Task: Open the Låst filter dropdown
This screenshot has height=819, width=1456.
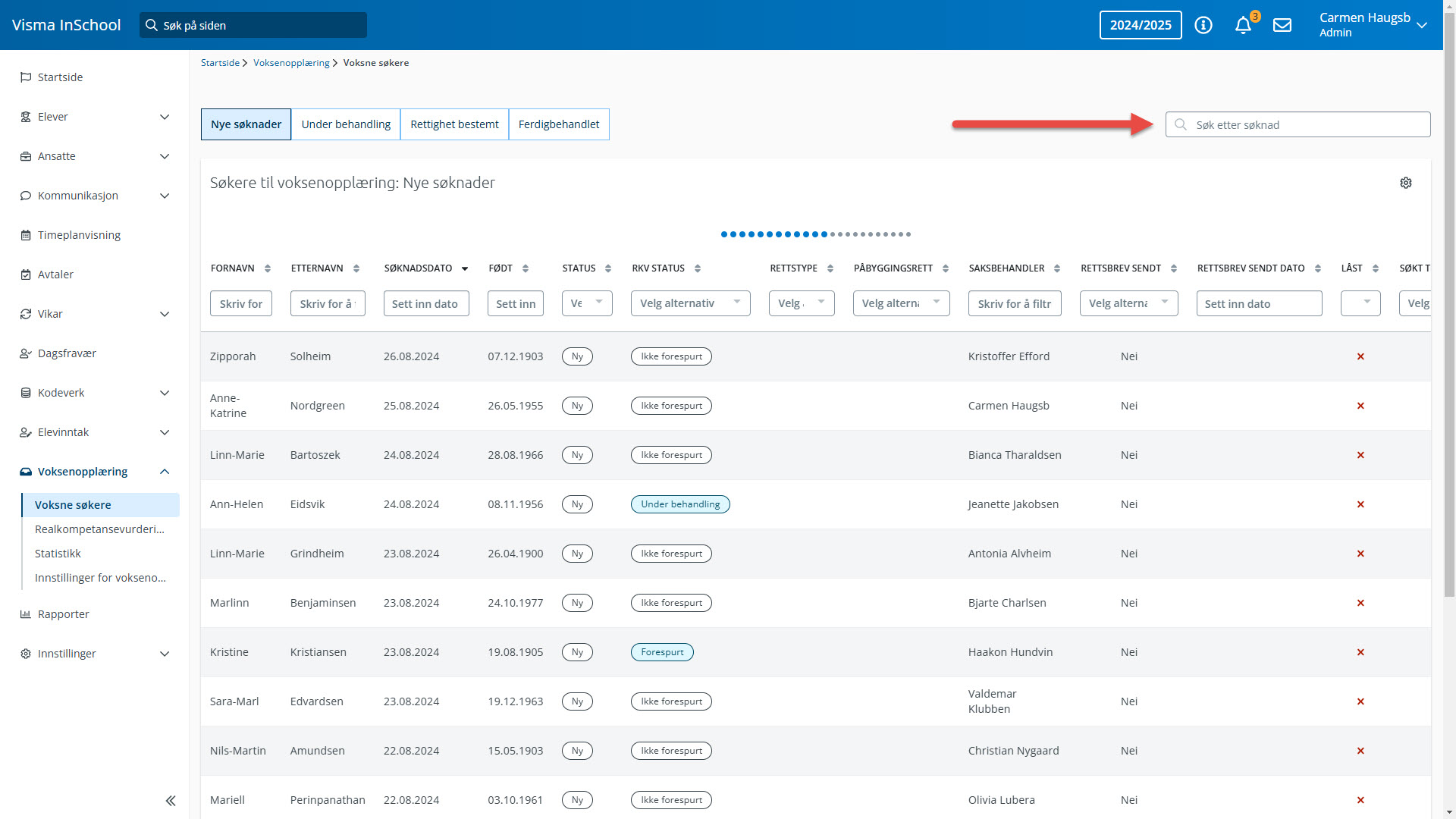Action: [x=1360, y=303]
